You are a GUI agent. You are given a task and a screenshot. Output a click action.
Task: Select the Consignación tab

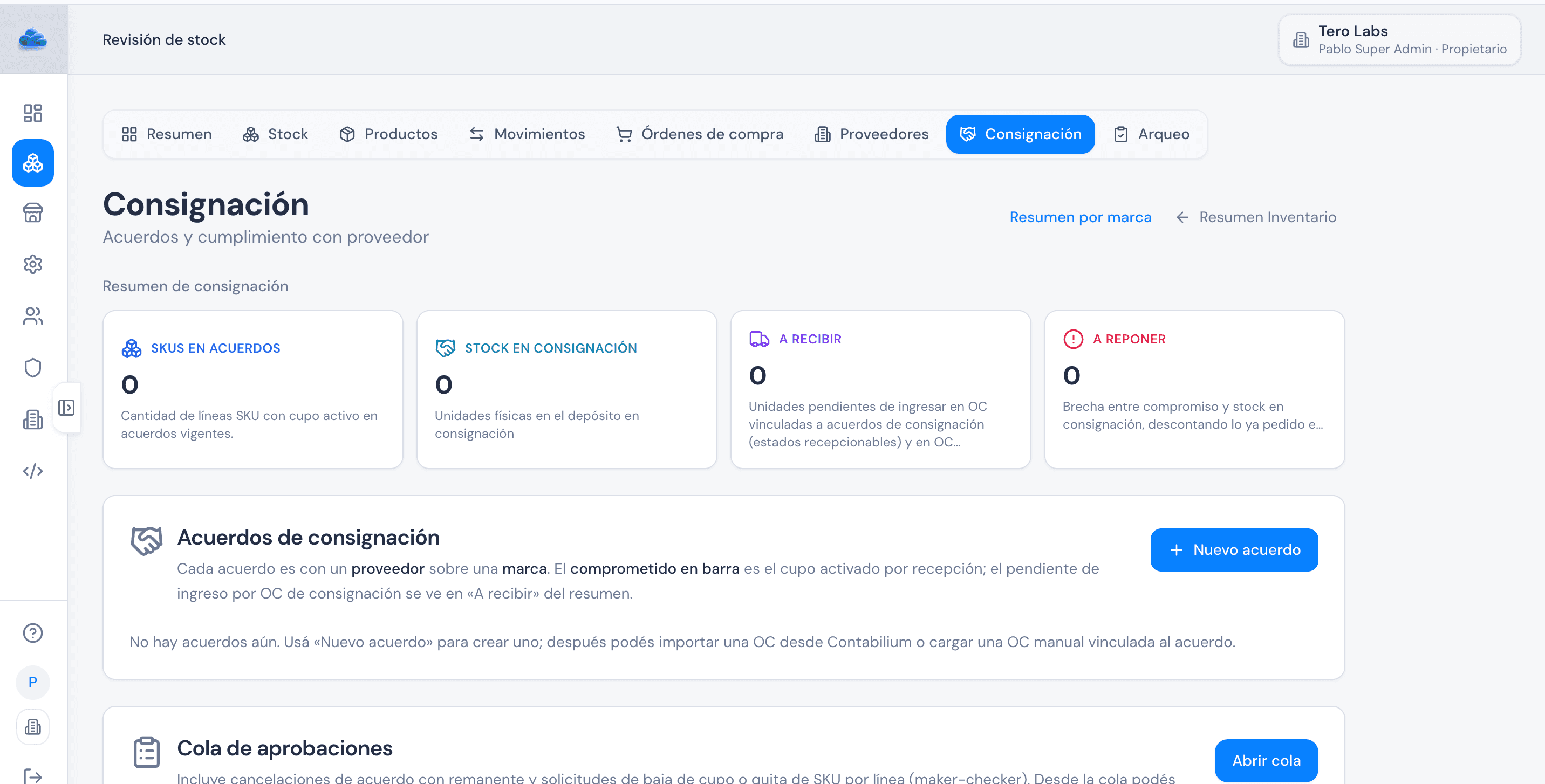(1021, 134)
